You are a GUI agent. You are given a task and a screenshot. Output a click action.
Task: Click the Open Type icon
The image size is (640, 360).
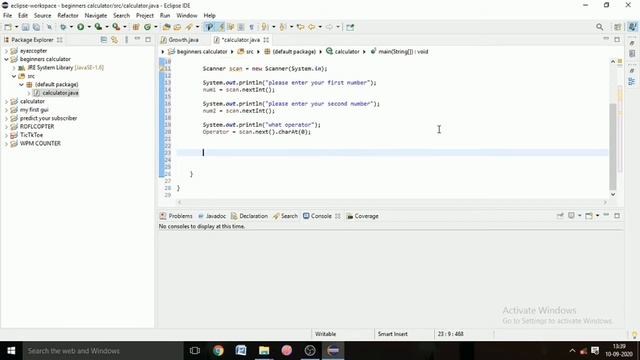(x=167, y=27)
